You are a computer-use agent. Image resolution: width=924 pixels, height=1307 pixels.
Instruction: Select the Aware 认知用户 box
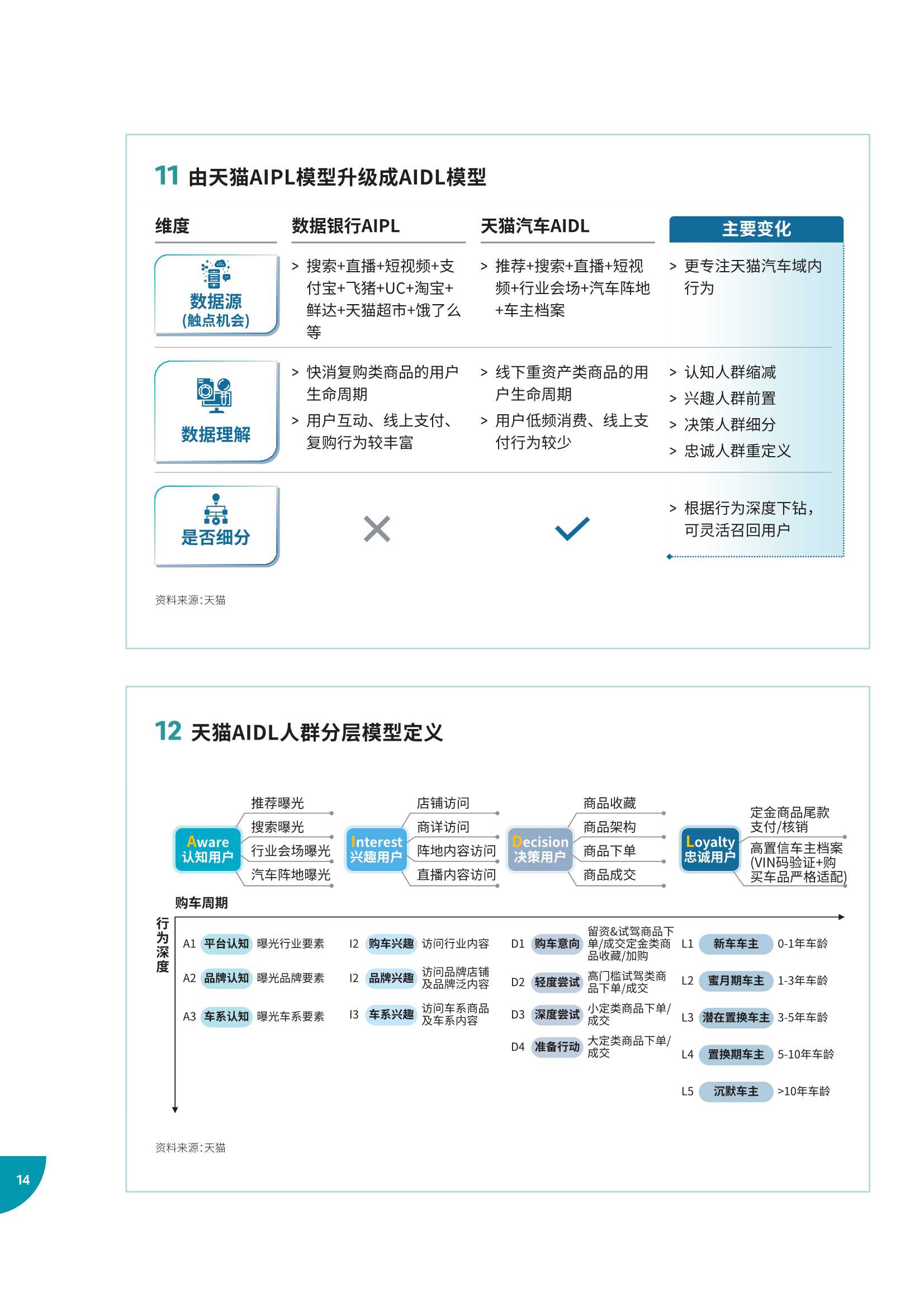(x=207, y=849)
